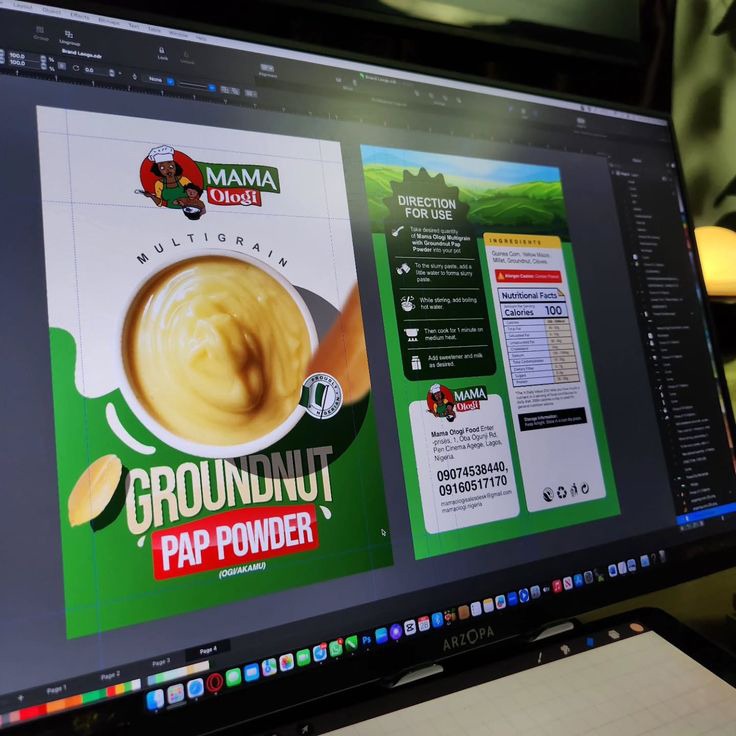Open the Effects menu
The height and width of the screenshot is (736, 736).
pyautogui.click(x=79, y=15)
